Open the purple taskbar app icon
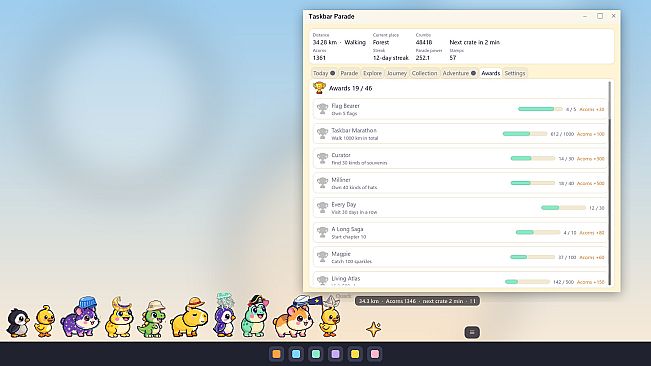Image resolution: width=651 pixels, height=366 pixels. 335,354
